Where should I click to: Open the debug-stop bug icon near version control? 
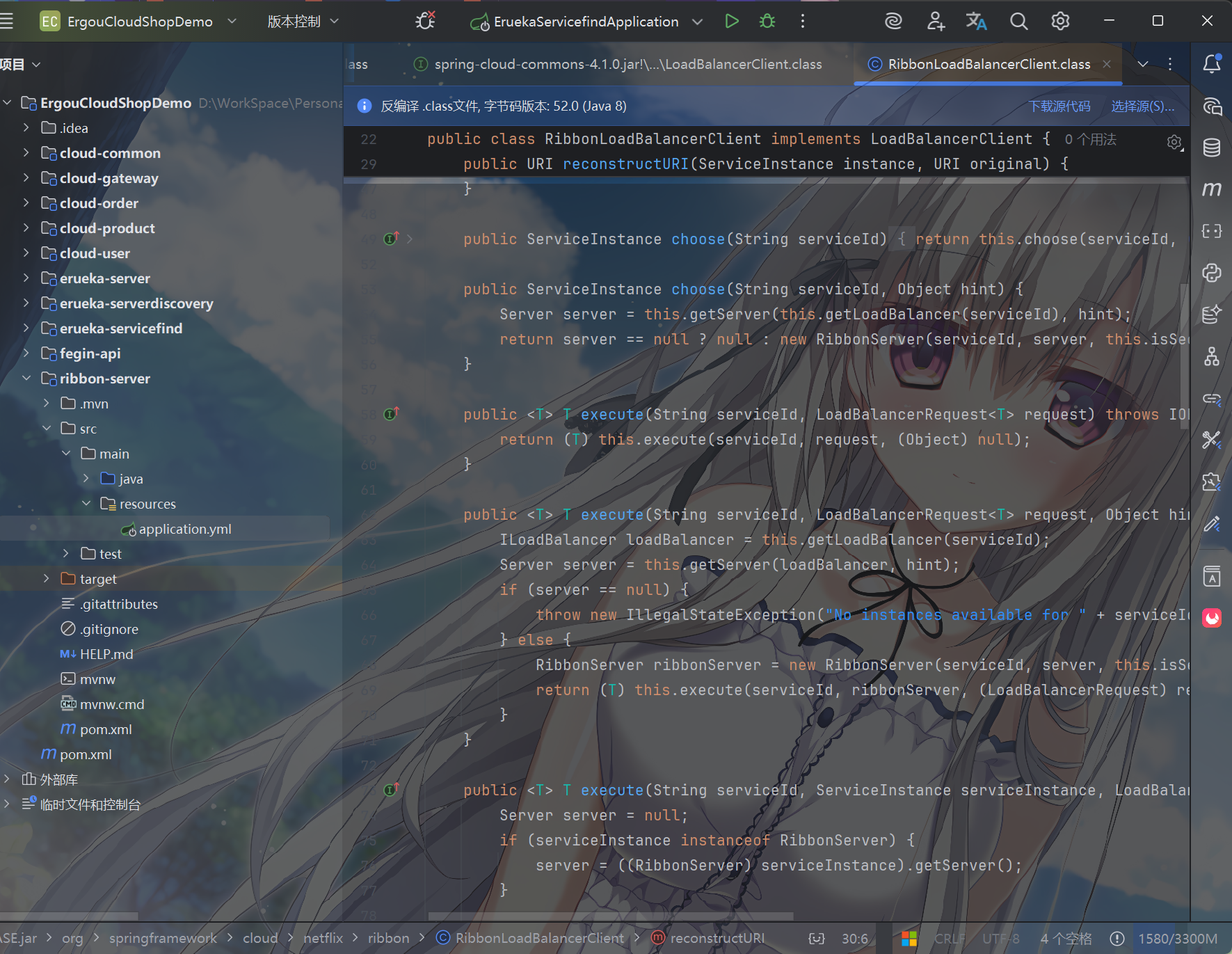pyautogui.click(x=425, y=21)
